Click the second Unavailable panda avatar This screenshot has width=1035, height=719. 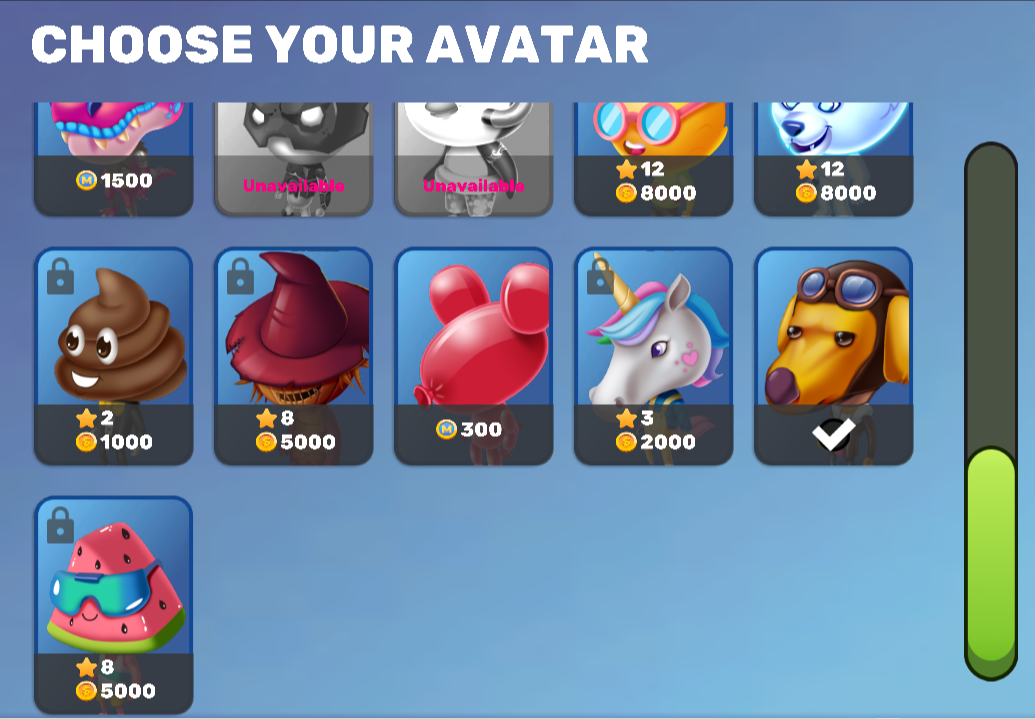pos(473,159)
